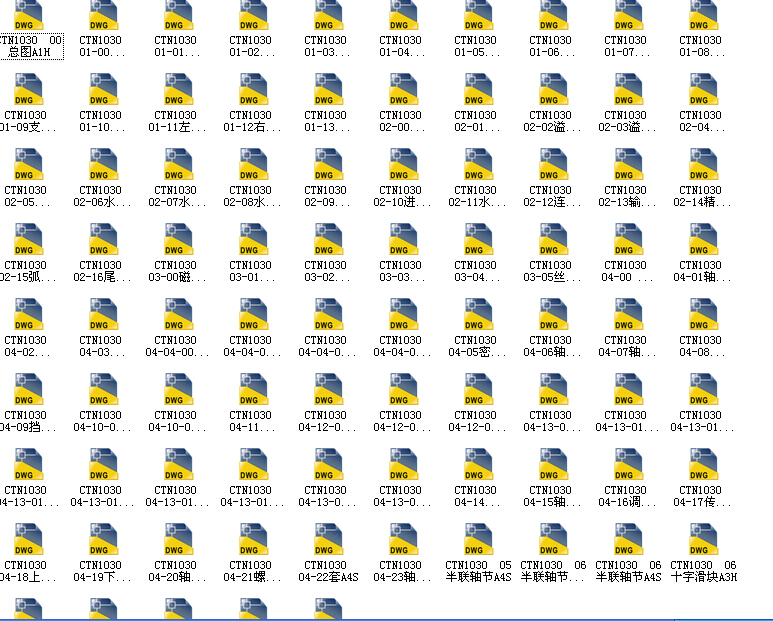Click the CTN1030 04-14 DWG icon
This screenshot has height=621, width=773.
click(x=478, y=464)
